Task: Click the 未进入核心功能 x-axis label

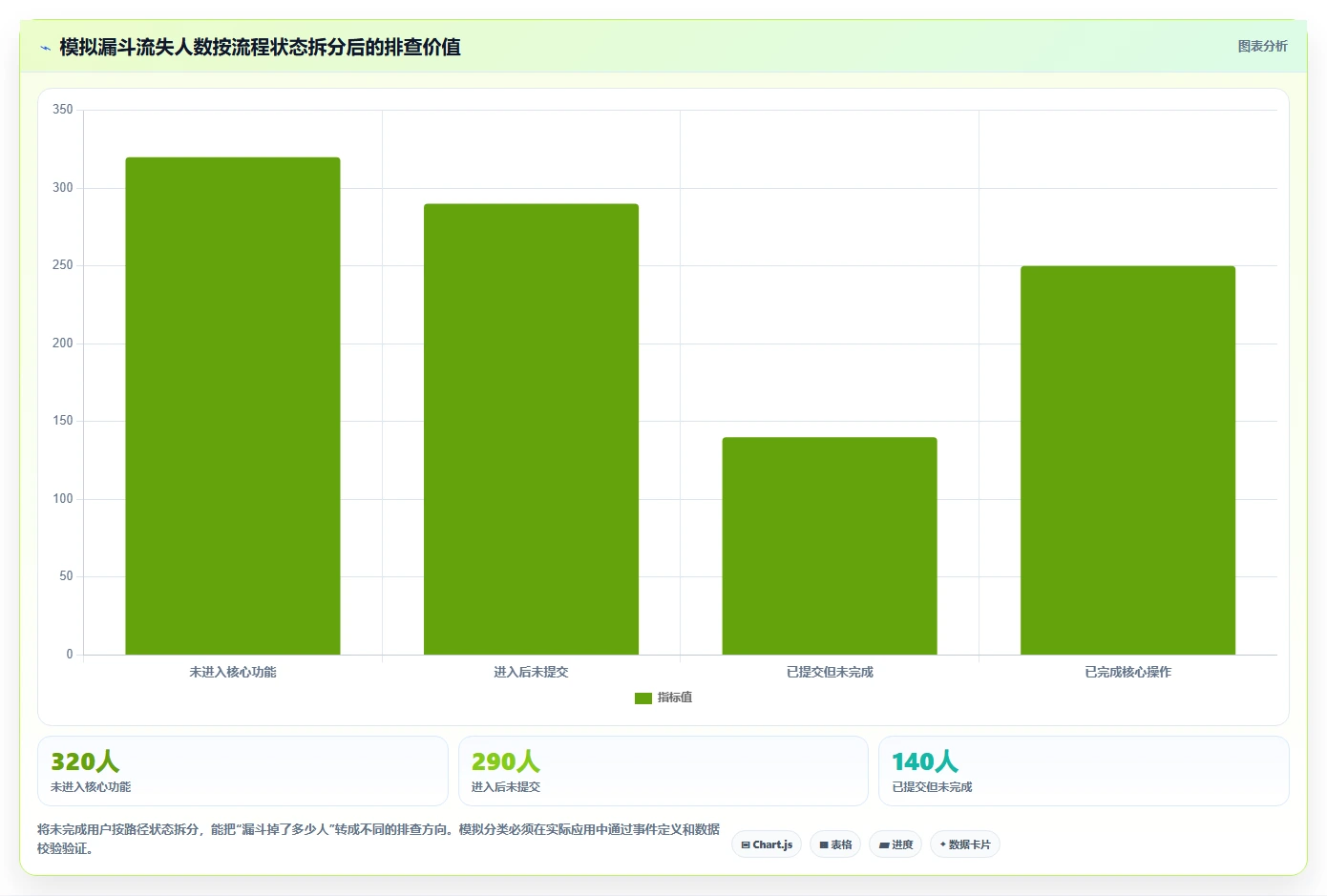Action: pyautogui.click(x=233, y=672)
